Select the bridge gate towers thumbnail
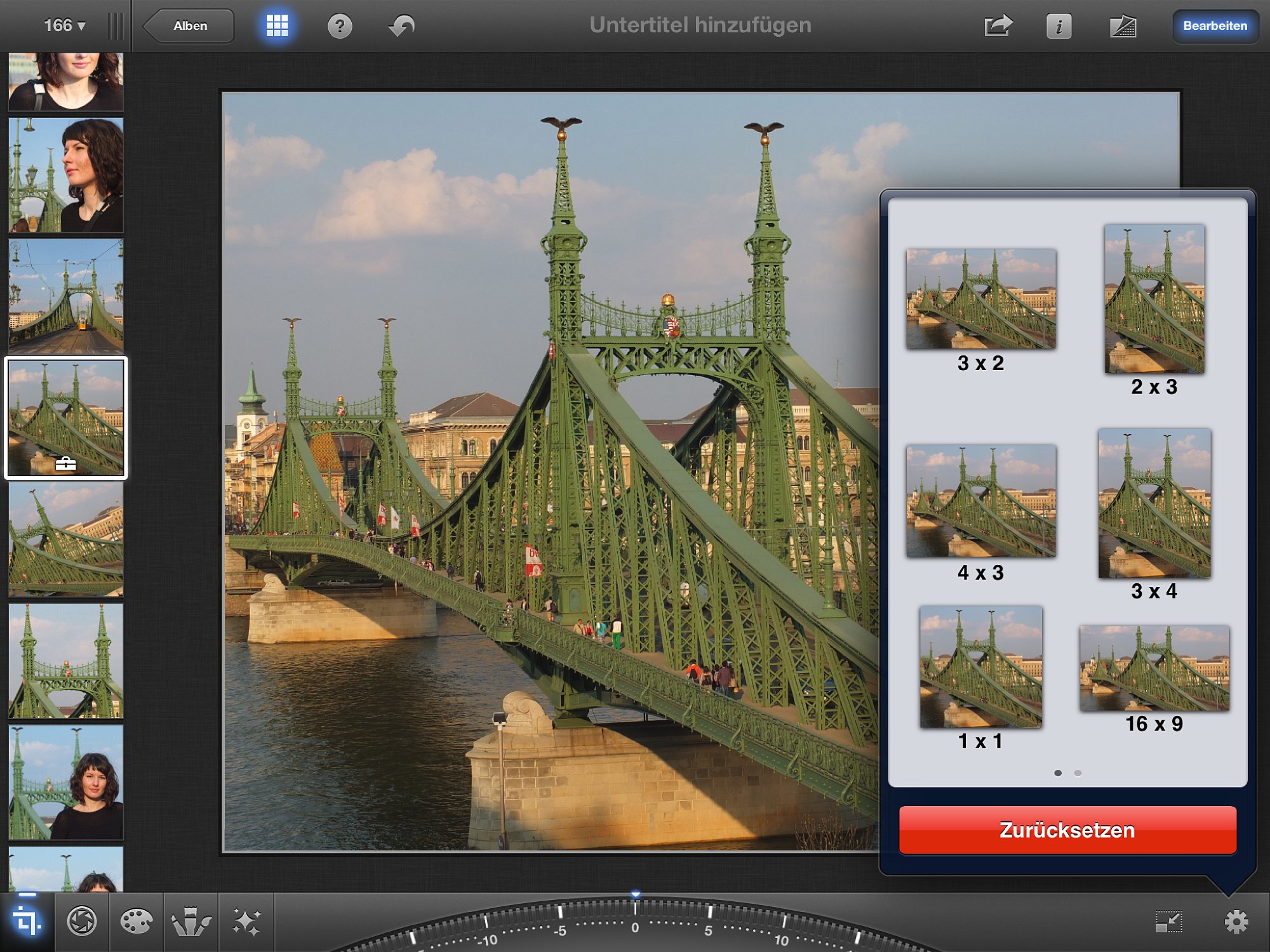Image resolution: width=1270 pixels, height=952 pixels. 66,661
